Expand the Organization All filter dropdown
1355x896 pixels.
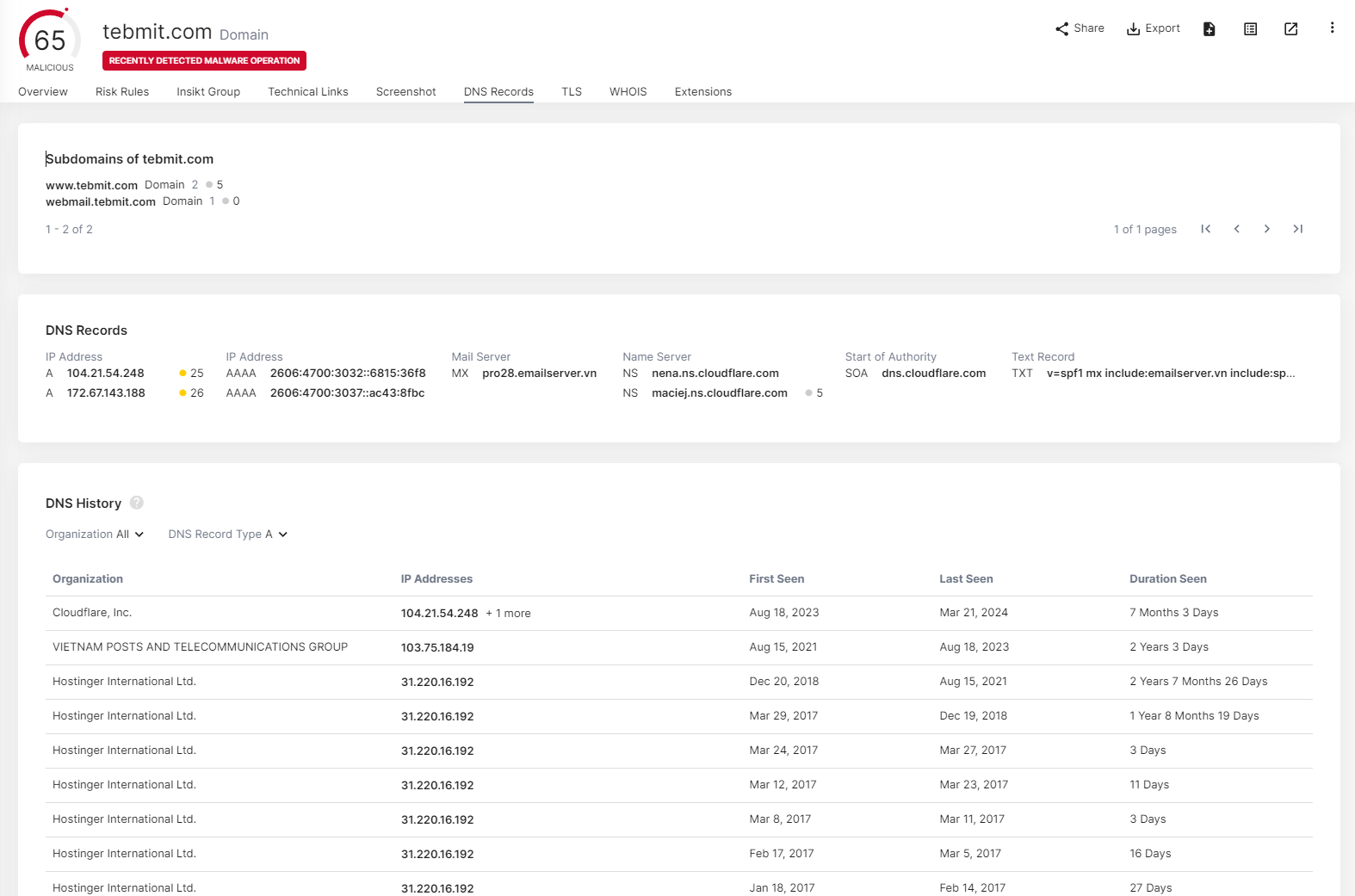[x=95, y=535]
